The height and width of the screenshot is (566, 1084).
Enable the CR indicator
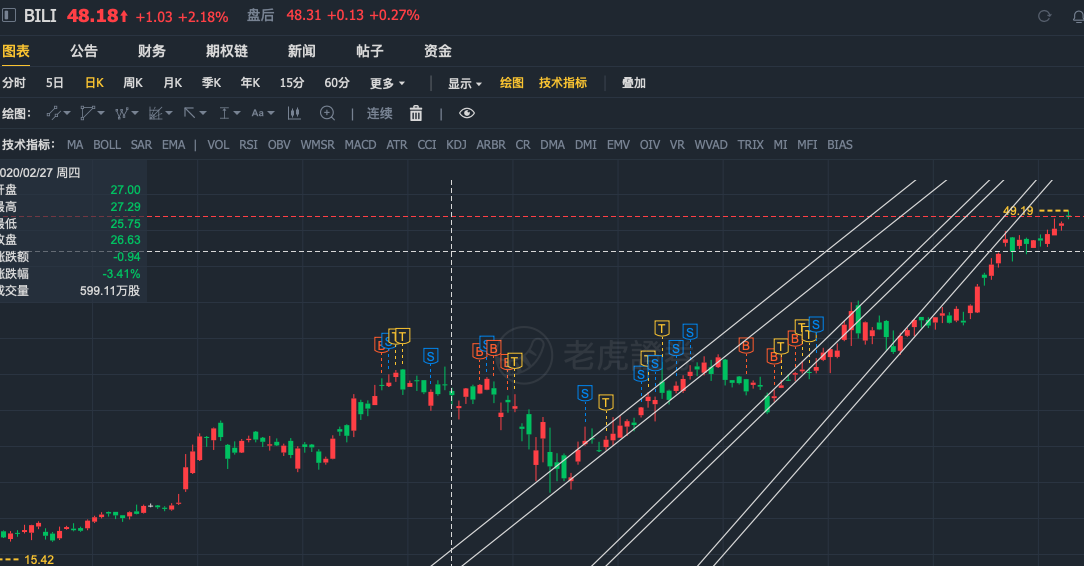pos(523,145)
